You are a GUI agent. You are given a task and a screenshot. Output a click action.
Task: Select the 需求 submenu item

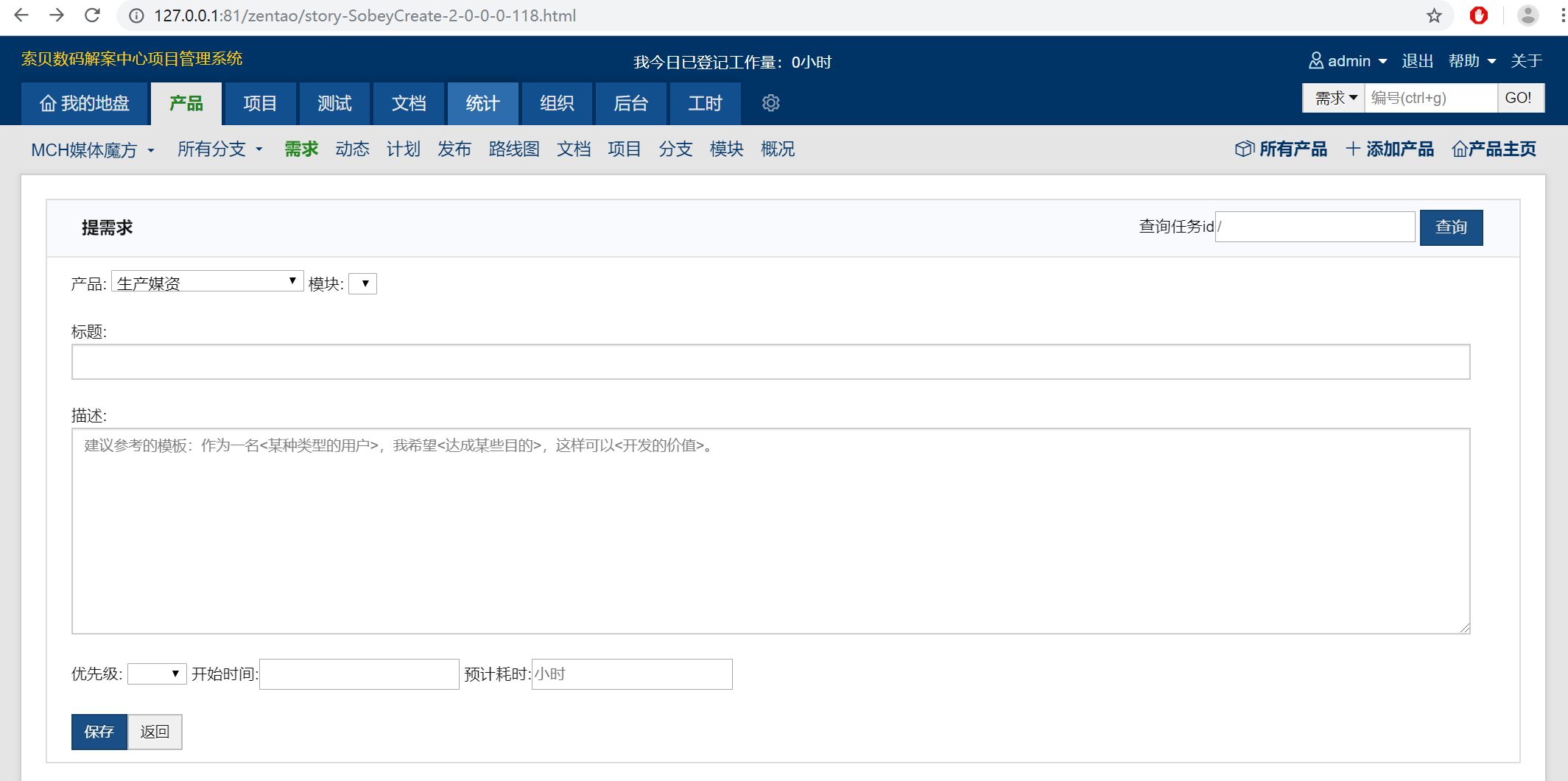pos(301,149)
